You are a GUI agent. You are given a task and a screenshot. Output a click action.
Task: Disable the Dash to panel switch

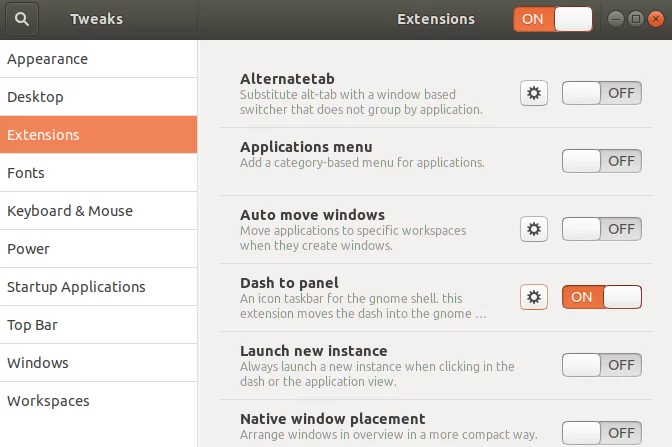coord(601,297)
